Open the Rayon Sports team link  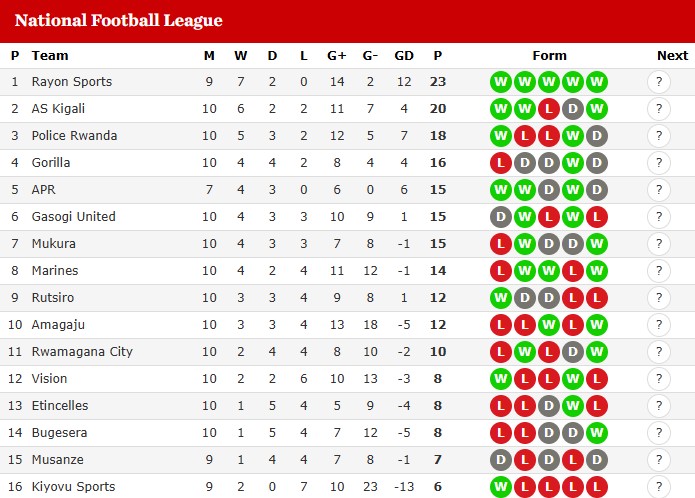tap(72, 82)
